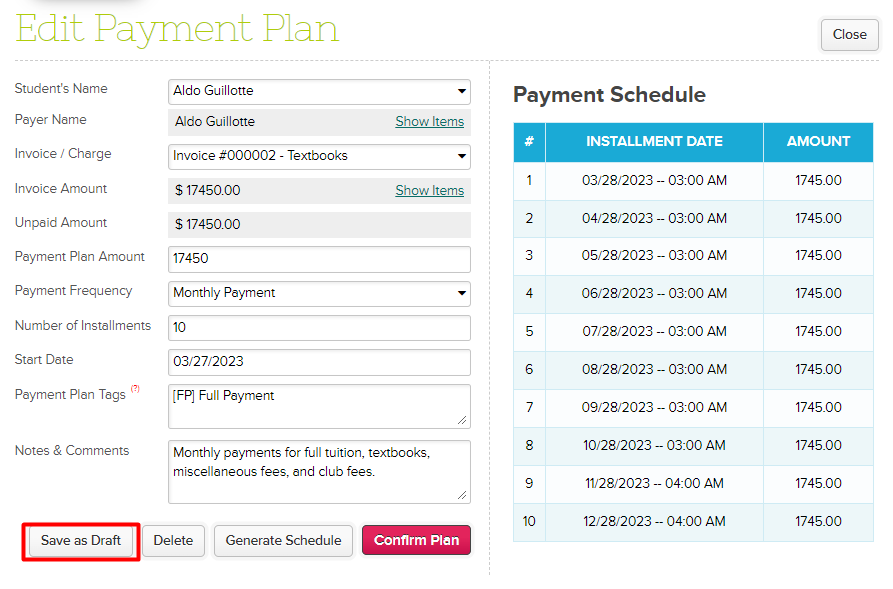The height and width of the screenshot is (589, 893).
Task: Click Show Items link beside Invoice Amount
Action: click(x=429, y=191)
